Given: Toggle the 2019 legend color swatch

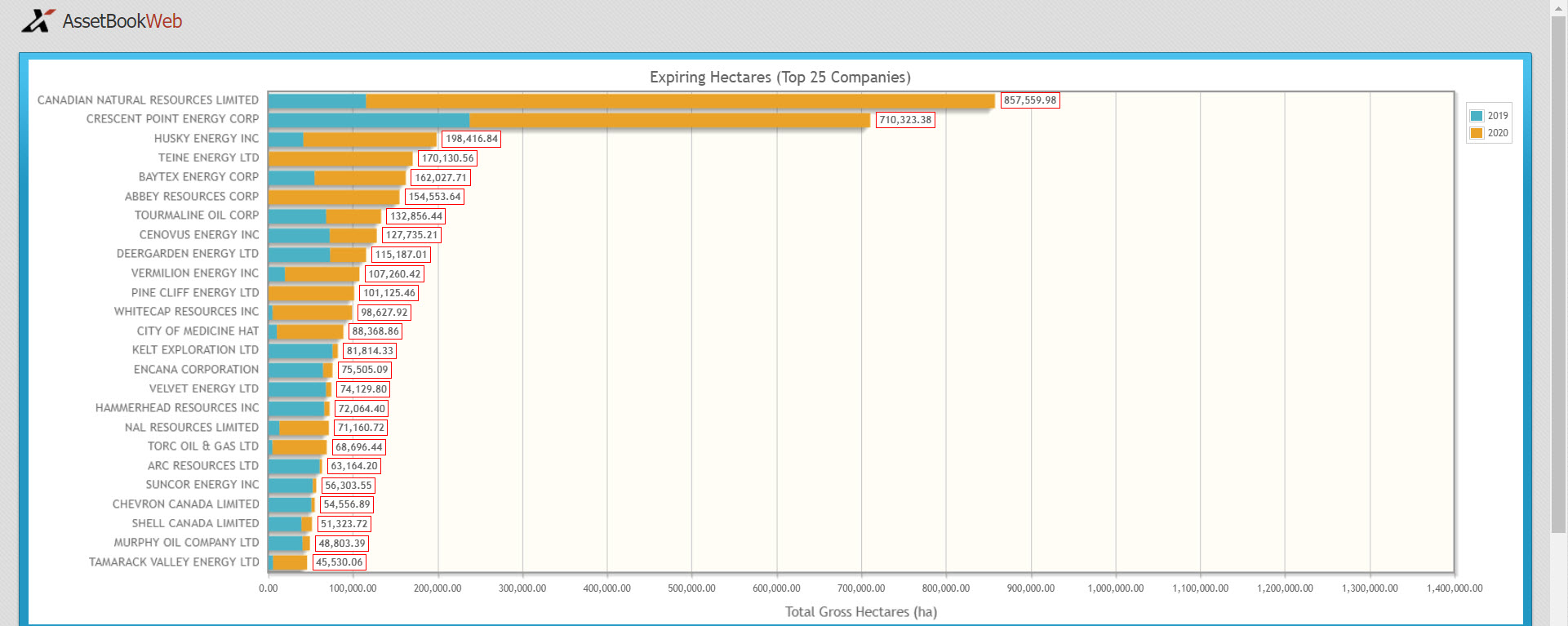Looking at the screenshot, I should [x=1476, y=116].
